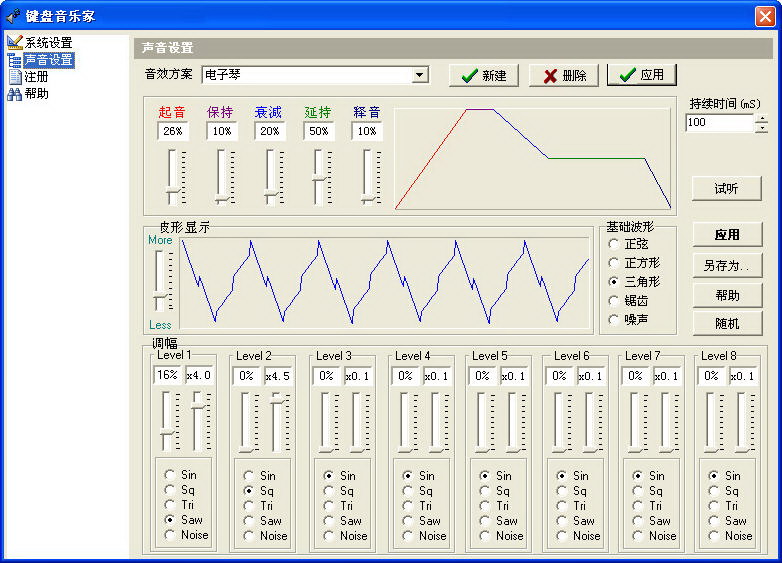The width and height of the screenshot is (782, 563).
Task: Decrease 持续时间 with down spinner
Action: click(762, 128)
